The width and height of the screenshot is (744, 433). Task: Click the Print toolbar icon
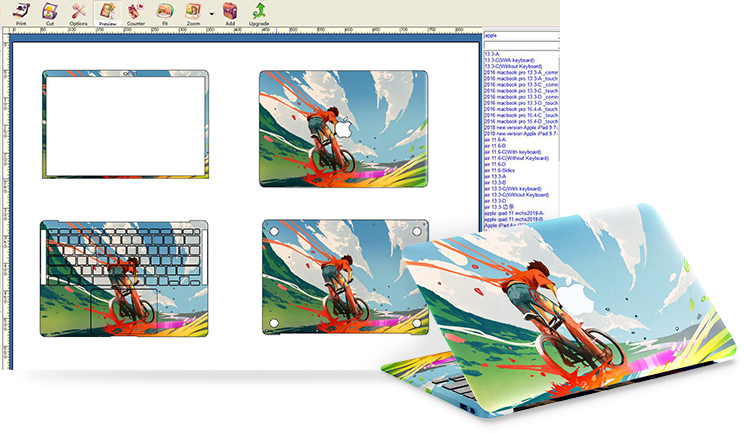(21, 12)
